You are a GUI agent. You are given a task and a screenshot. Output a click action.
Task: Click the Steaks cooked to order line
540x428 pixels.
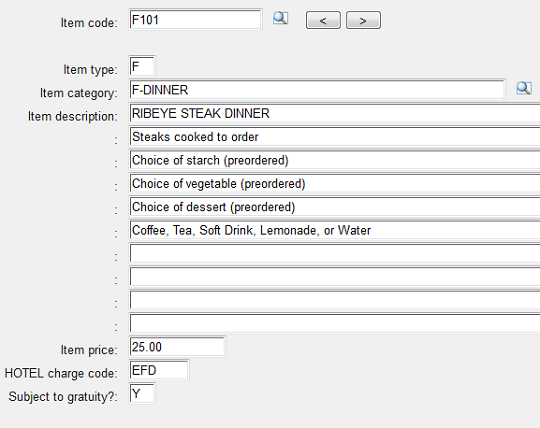coord(335,137)
